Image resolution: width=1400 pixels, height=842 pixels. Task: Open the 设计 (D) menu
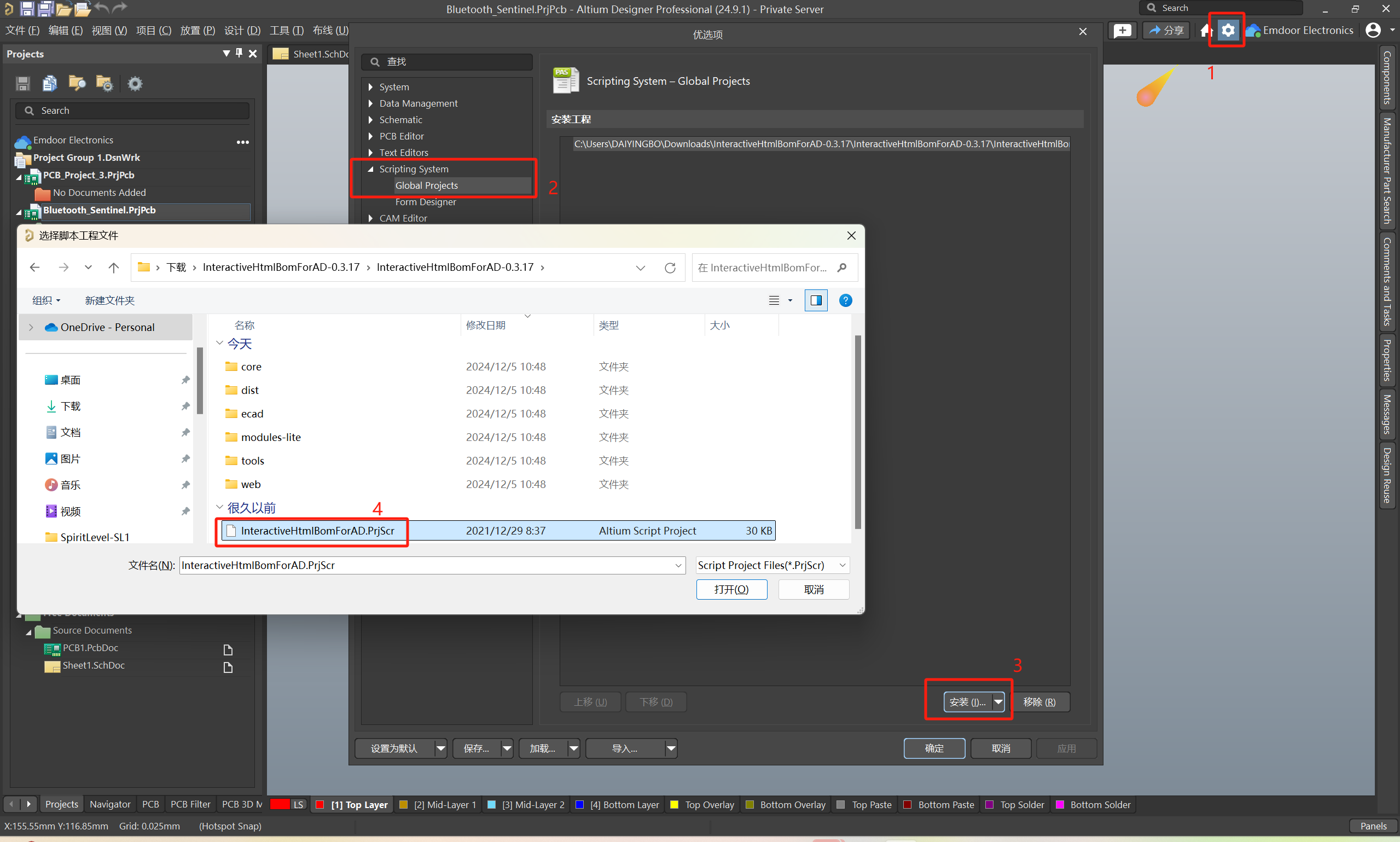tap(242, 30)
